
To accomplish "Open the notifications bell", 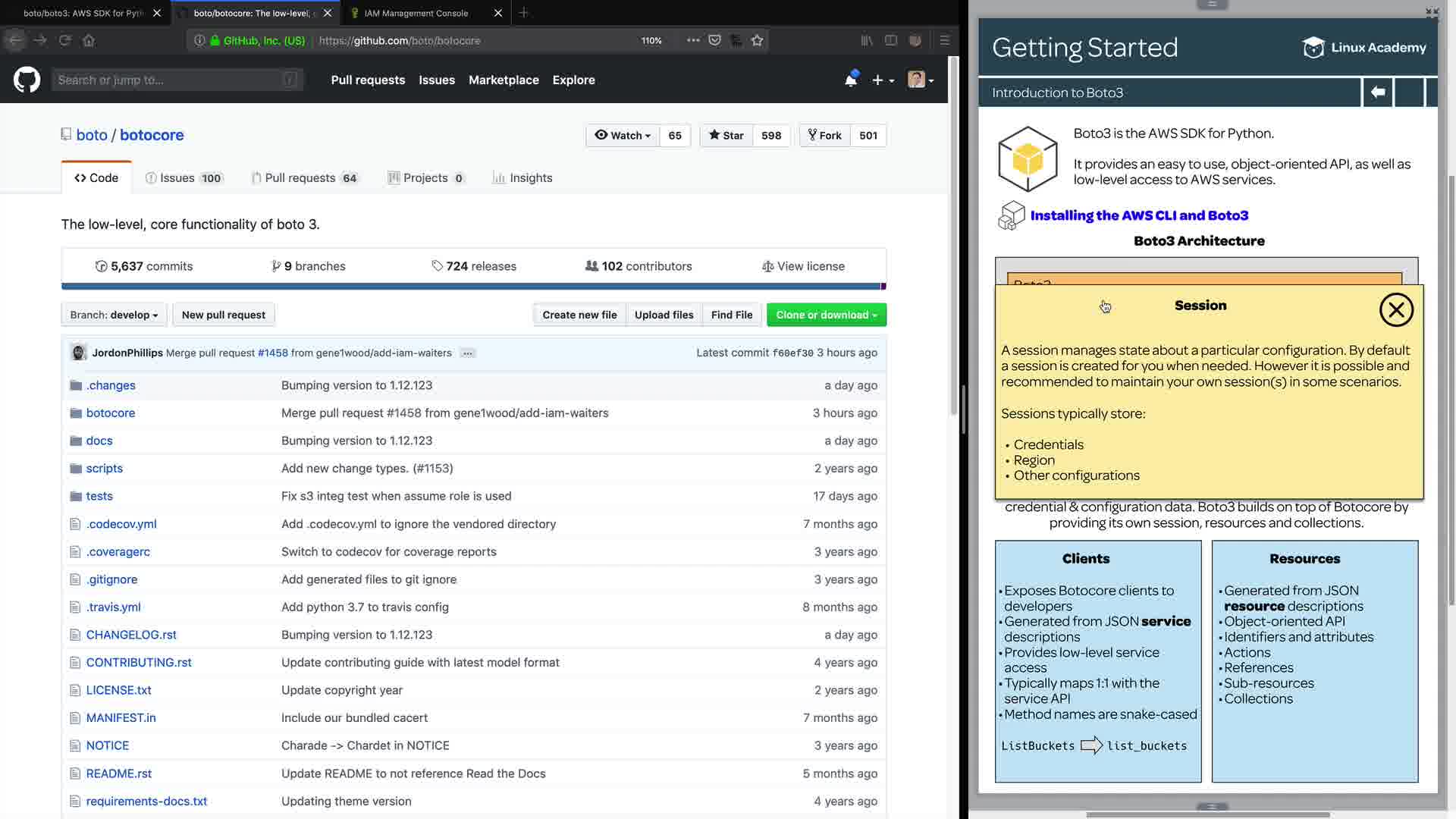I will point(851,80).
